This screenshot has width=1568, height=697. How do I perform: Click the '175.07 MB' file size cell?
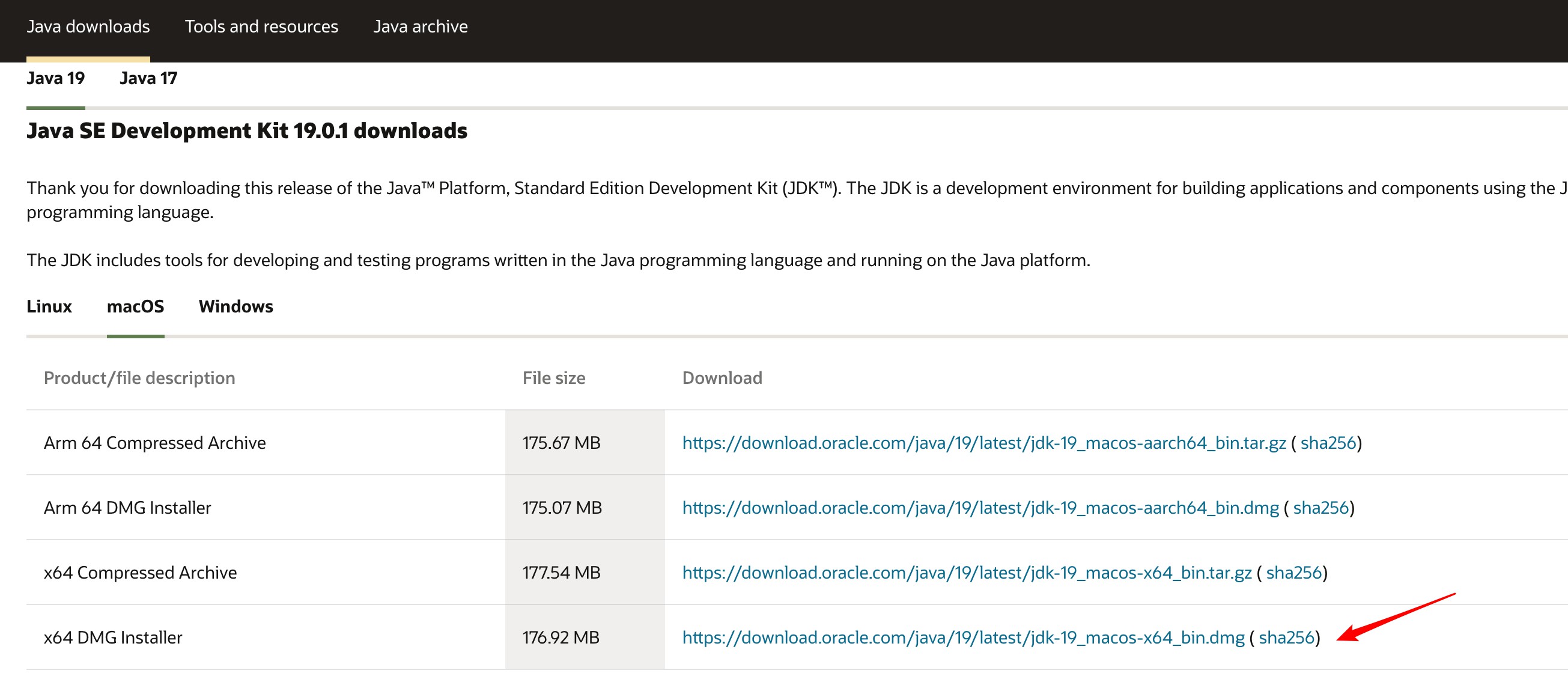coord(585,508)
